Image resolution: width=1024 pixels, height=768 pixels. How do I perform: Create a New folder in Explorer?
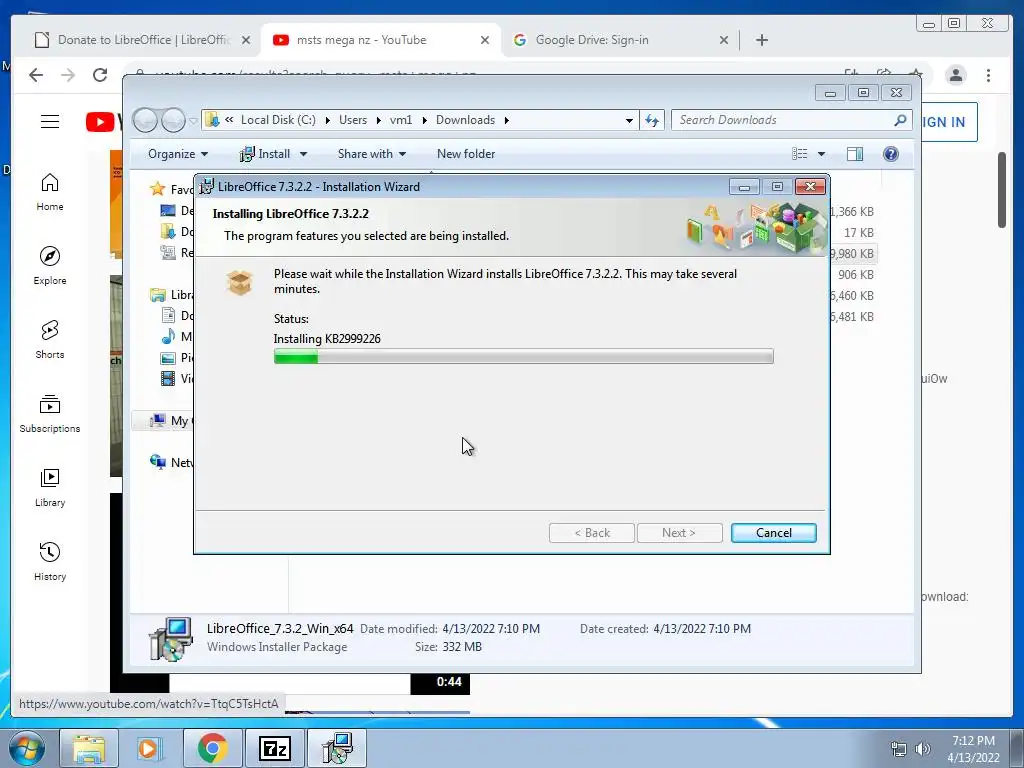point(466,154)
